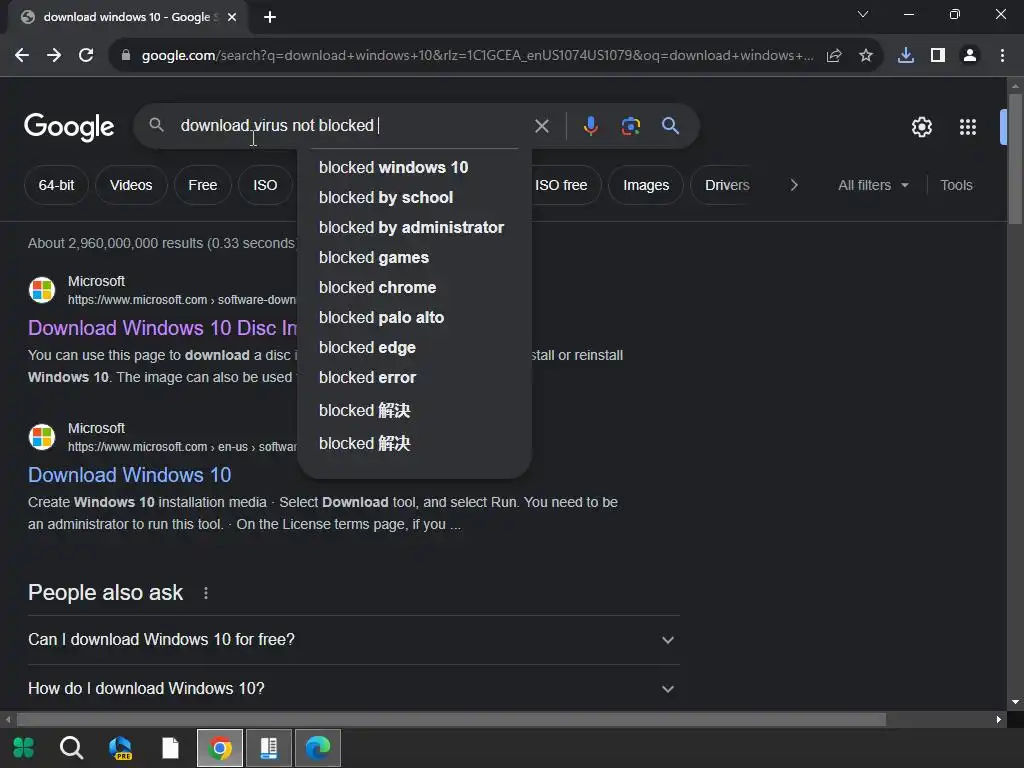Click scroll right arrow on horizontal scrollbar
The image size is (1024, 768).
click(999, 720)
